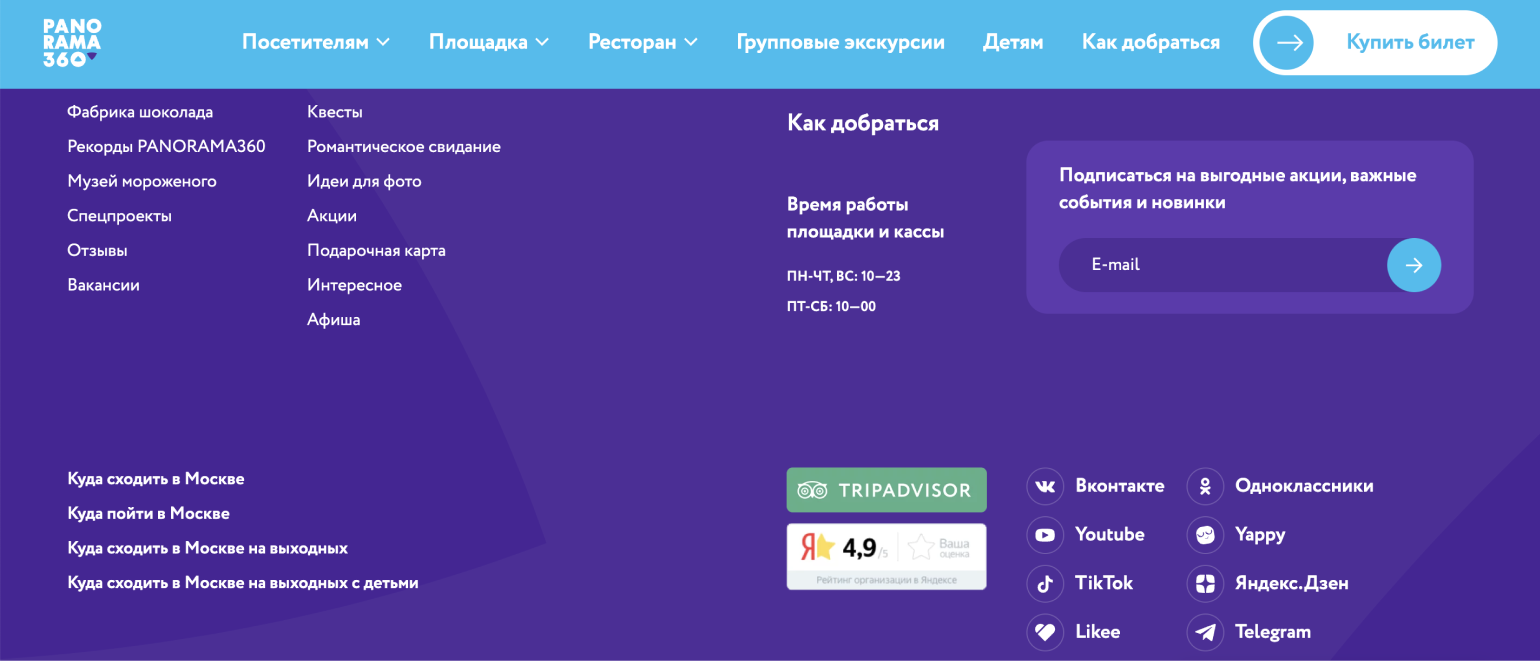Click the Ваша оценка star
The width and height of the screenshot is (1540, 661).
coord(921,547)
